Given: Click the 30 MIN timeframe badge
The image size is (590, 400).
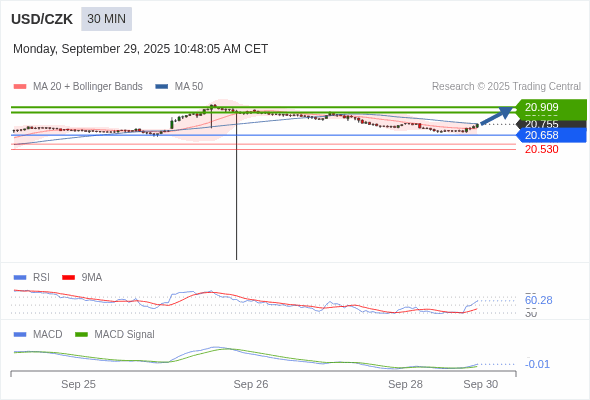Looking at the screenshot, I should pyautogui.click(x=106, y=19).
